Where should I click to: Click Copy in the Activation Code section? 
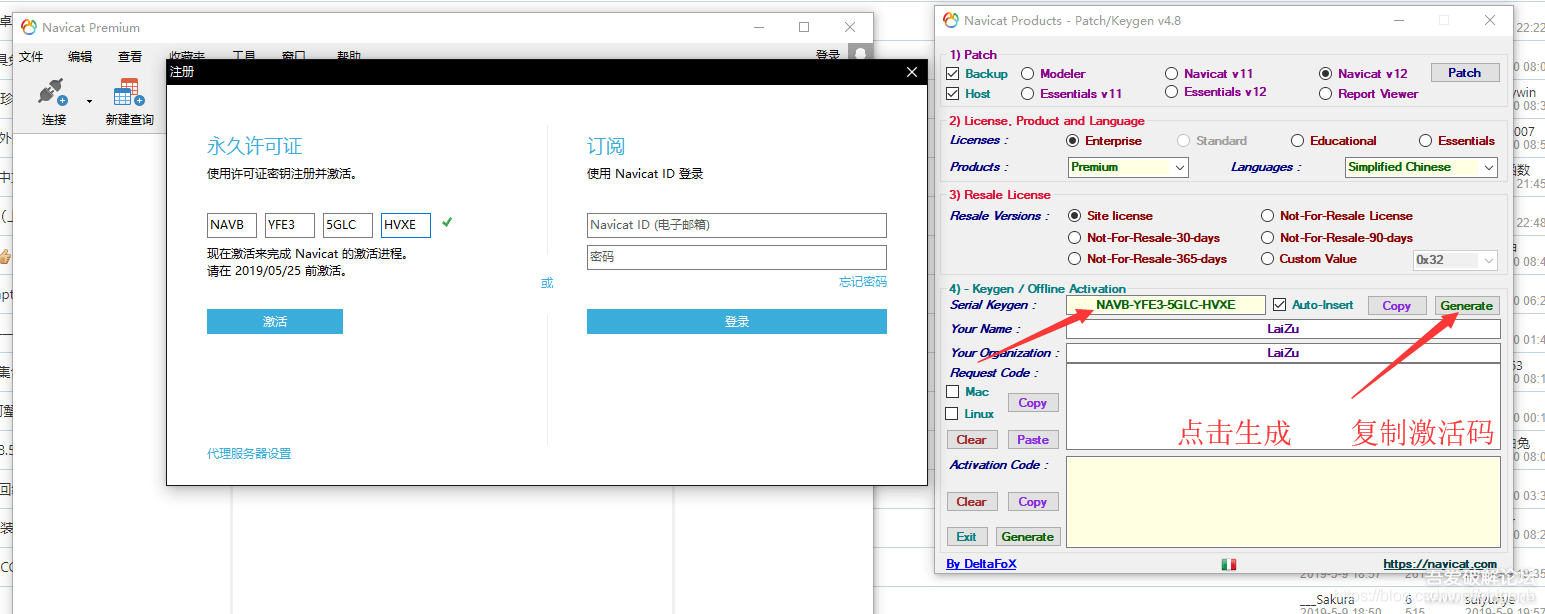click(1033, 502)
